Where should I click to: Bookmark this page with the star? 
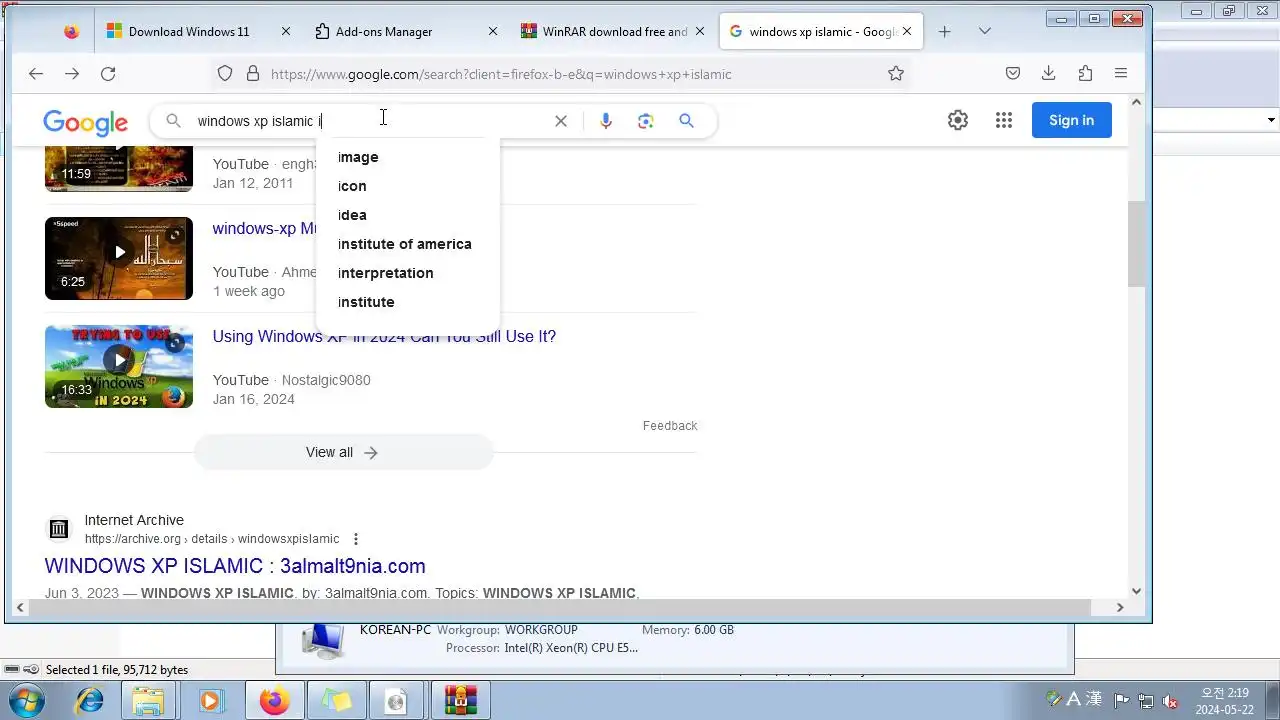point(896,73)
